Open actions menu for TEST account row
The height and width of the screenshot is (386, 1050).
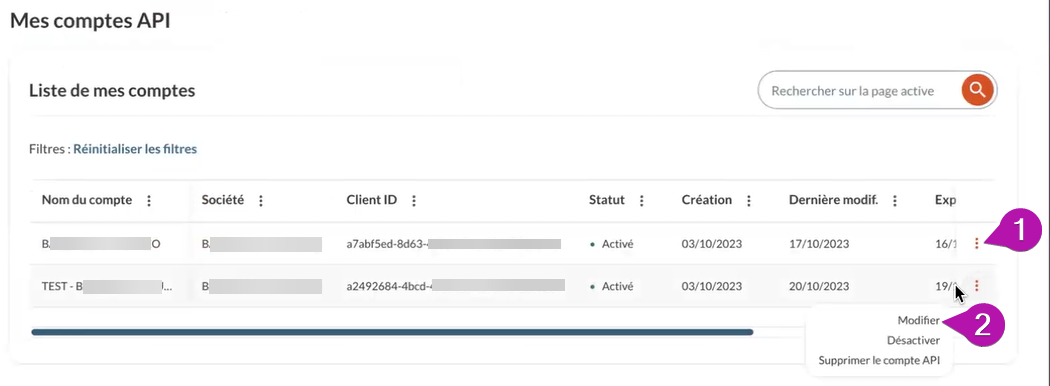point(976,286)
